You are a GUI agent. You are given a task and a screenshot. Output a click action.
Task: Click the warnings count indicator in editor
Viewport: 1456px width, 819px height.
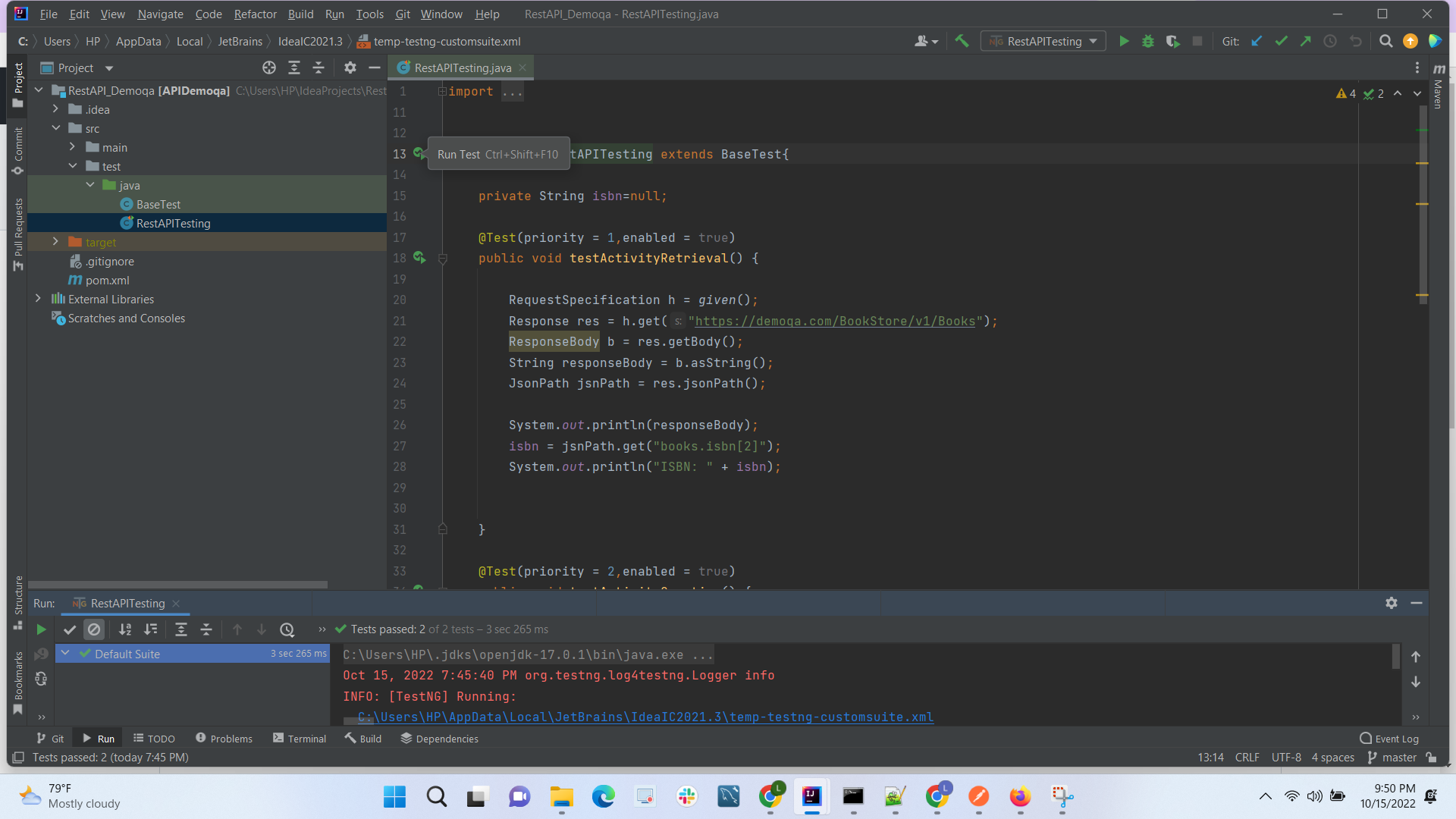[x=1346, y=94]
